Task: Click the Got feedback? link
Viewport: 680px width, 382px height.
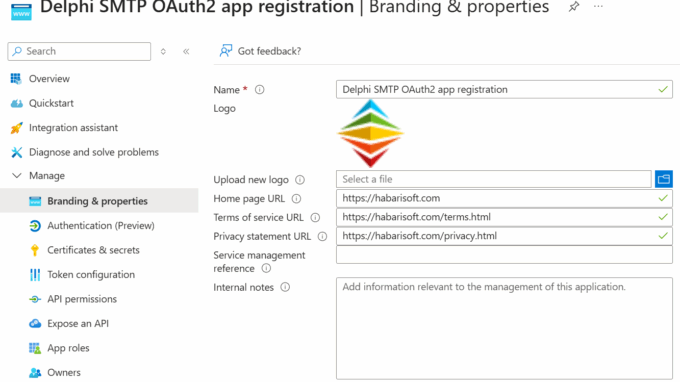Action: [x=269, y=51]
